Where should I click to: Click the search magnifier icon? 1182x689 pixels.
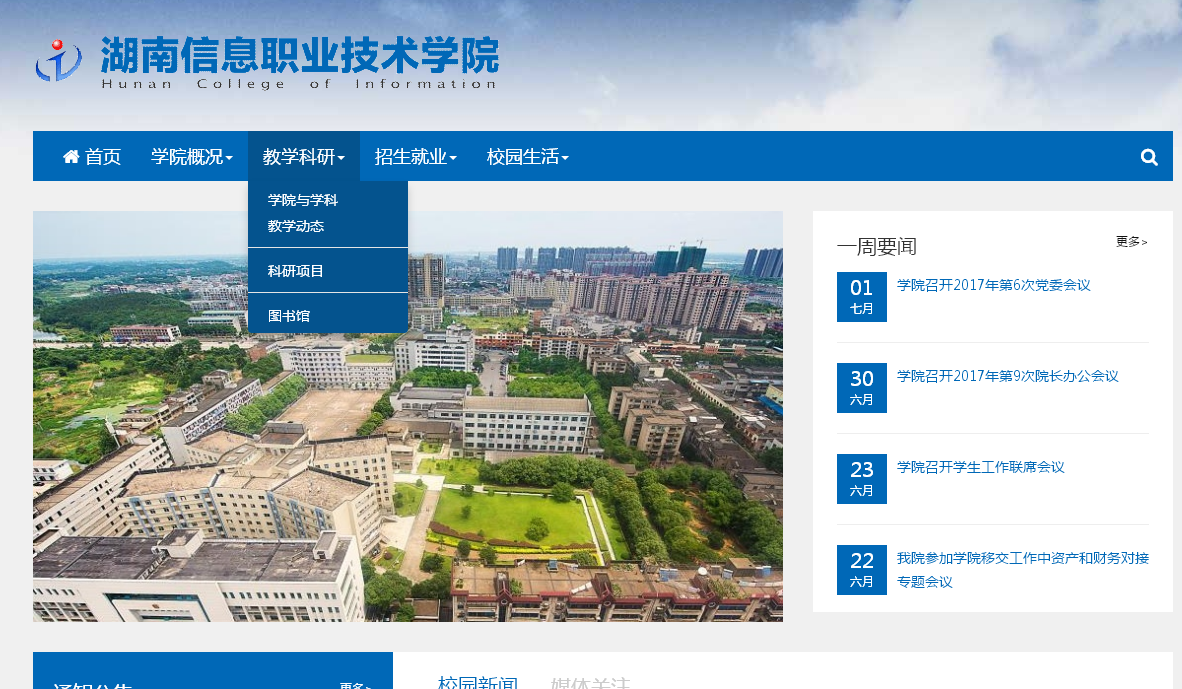[1149, 157]
